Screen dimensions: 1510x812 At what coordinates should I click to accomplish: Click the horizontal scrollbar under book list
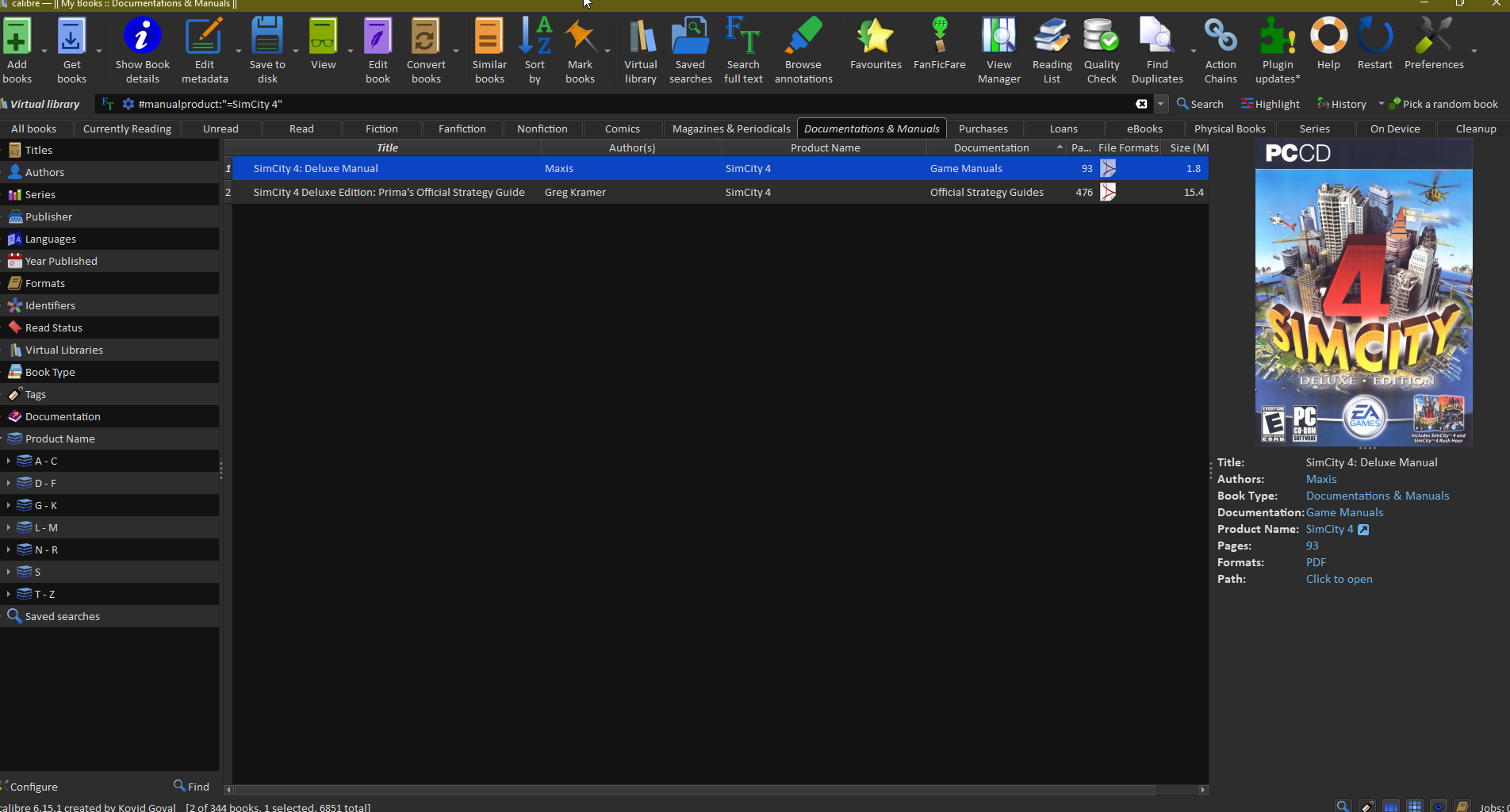695,790
